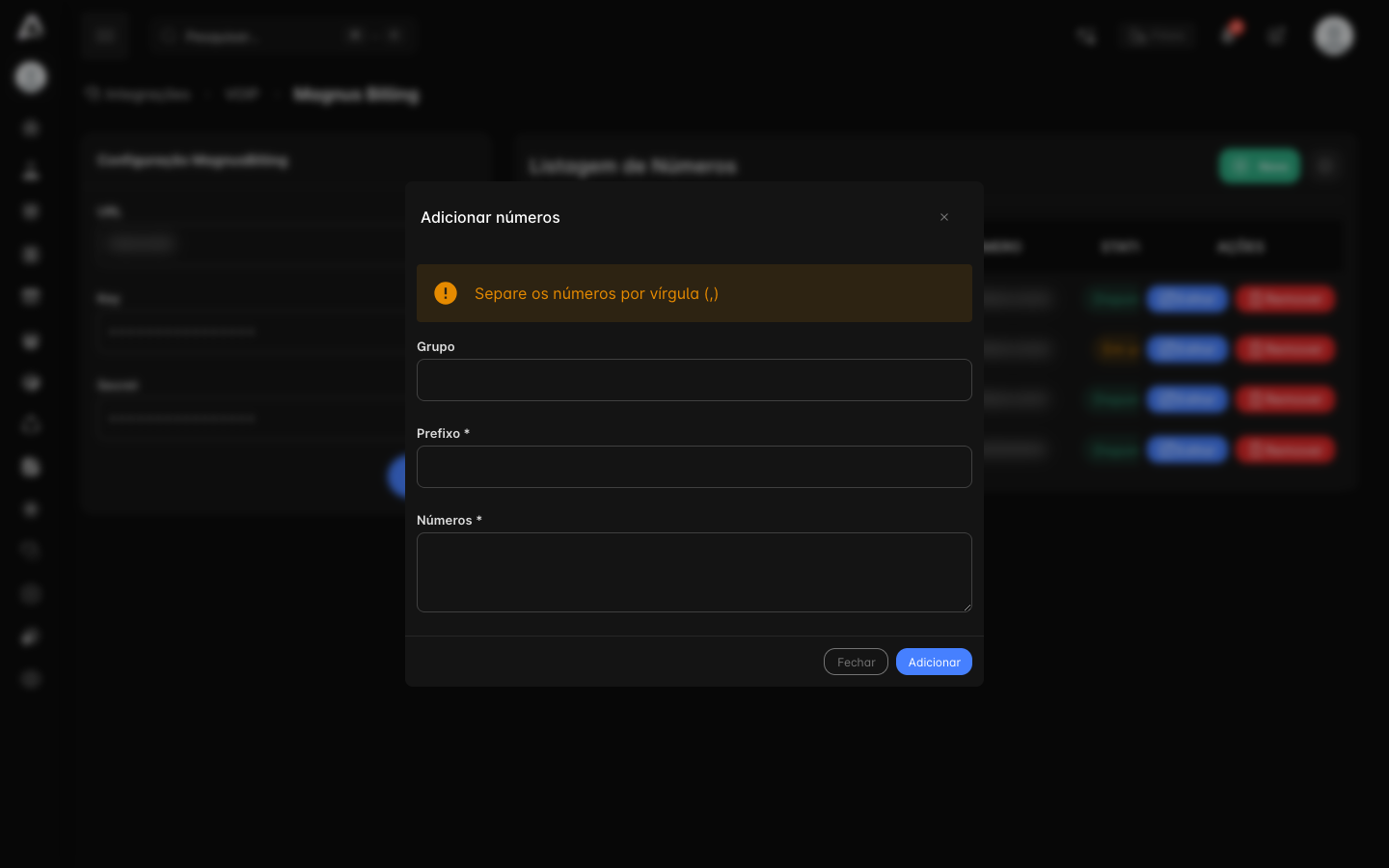Focus the Grupo input field
Screen dimensions: 1389x868
pos(694,380)
